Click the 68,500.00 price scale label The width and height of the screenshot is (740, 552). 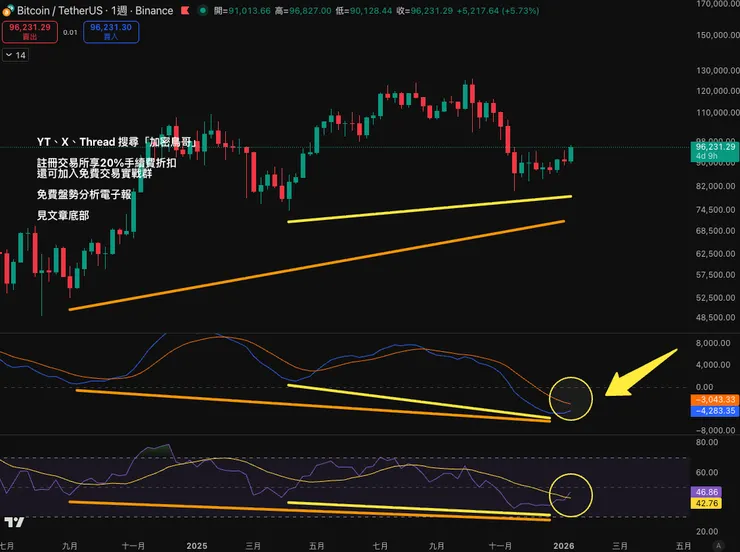715,231
